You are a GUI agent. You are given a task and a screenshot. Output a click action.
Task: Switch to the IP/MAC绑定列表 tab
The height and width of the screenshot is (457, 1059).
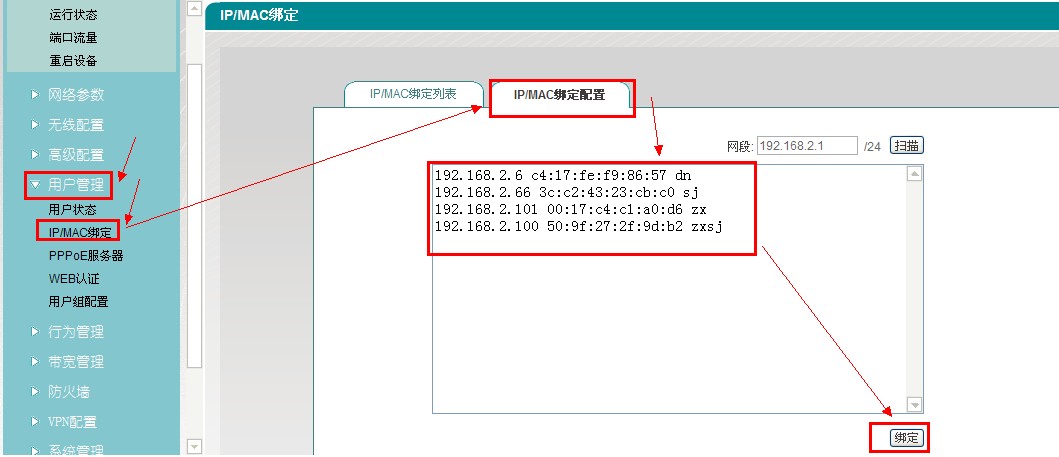413,95
